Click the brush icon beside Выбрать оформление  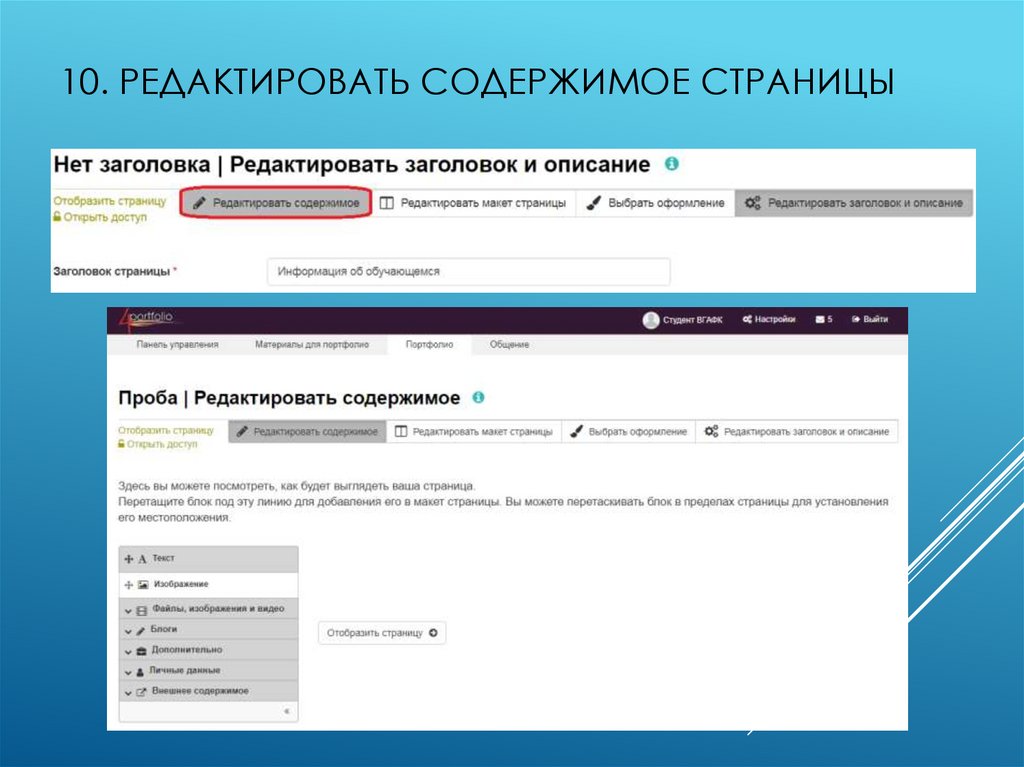(x=575, y=432)
